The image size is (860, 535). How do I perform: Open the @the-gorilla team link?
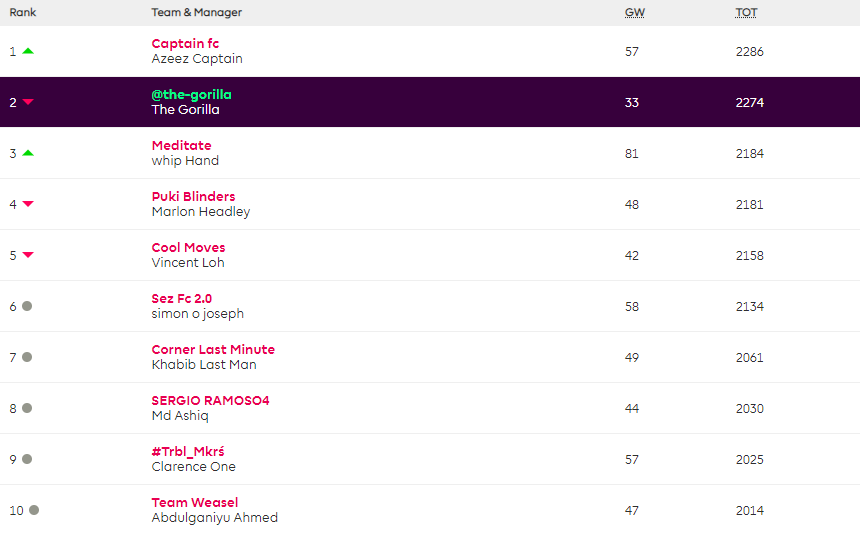191,94
